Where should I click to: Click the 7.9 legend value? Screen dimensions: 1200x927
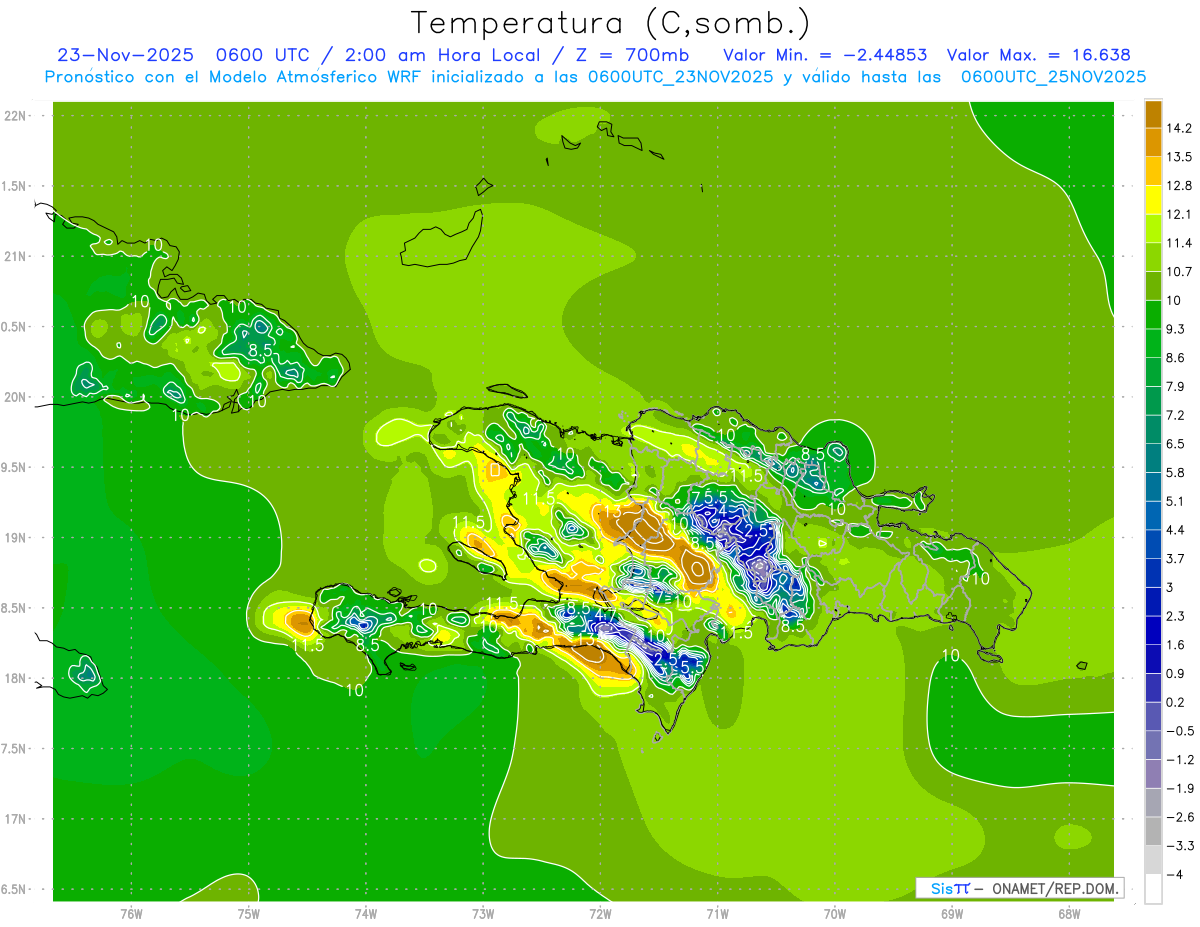[1175, 386]
